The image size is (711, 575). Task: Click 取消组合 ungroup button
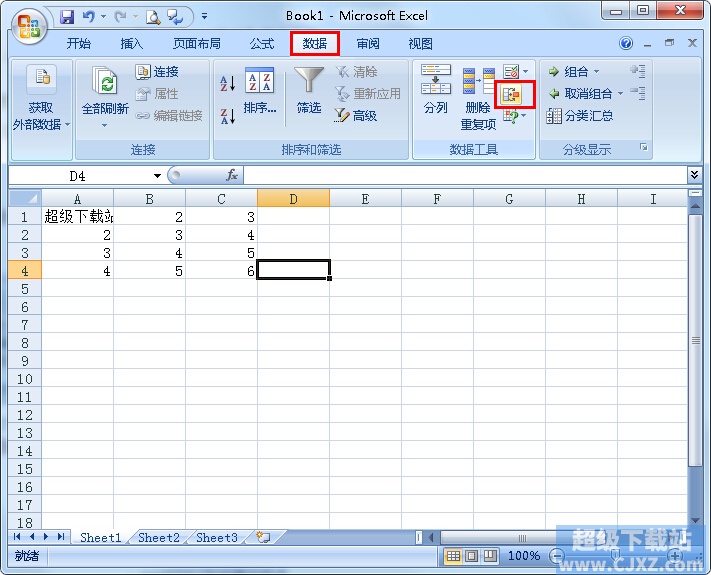tap(580, 94)
